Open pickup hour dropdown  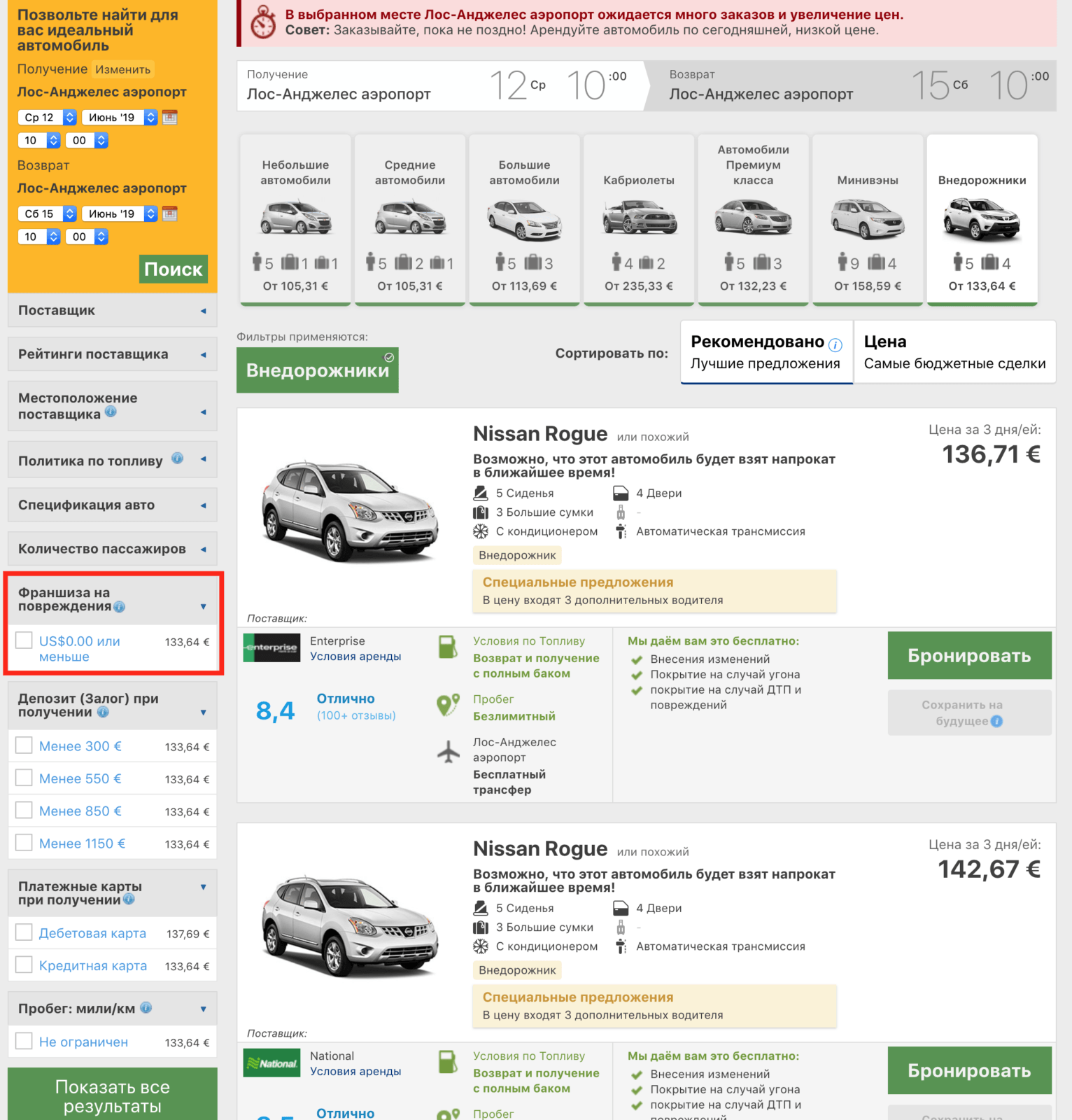point(39,140)
